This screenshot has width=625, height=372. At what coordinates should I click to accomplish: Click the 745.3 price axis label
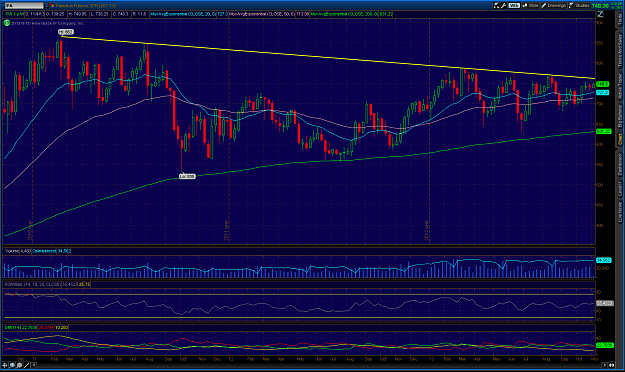point(602,84)
